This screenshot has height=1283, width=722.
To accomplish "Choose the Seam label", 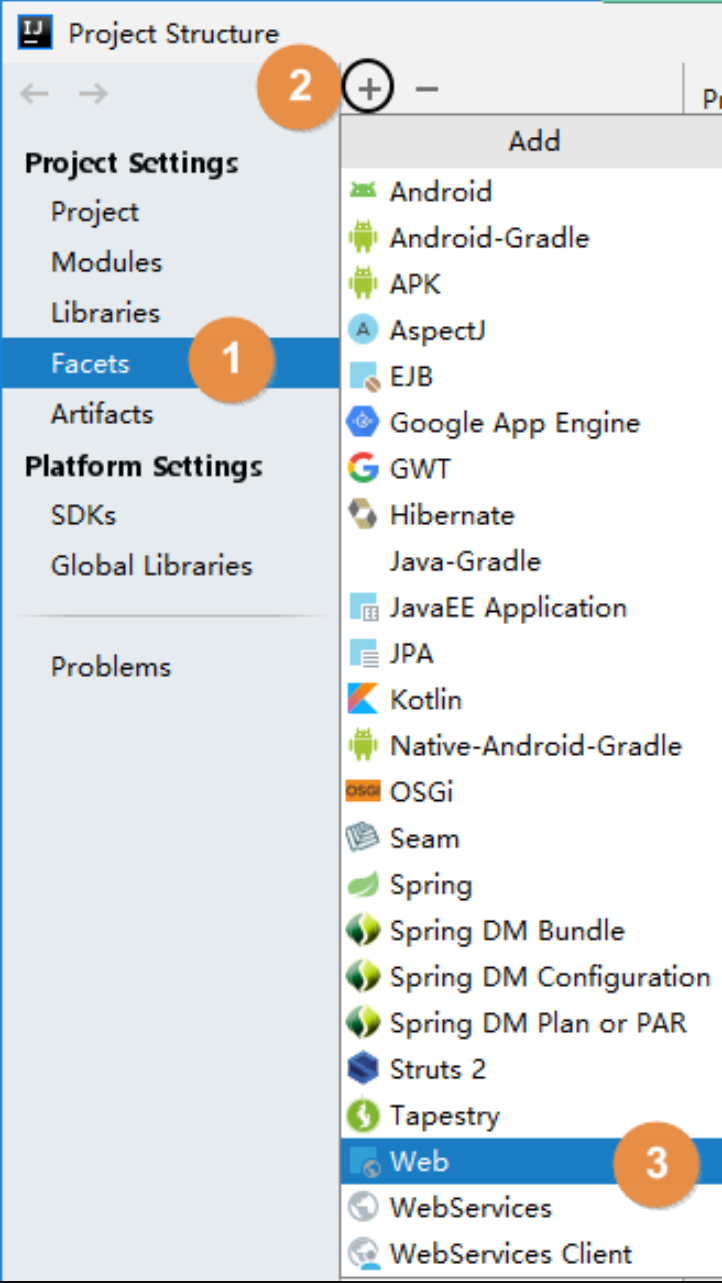I will (425, 838).
